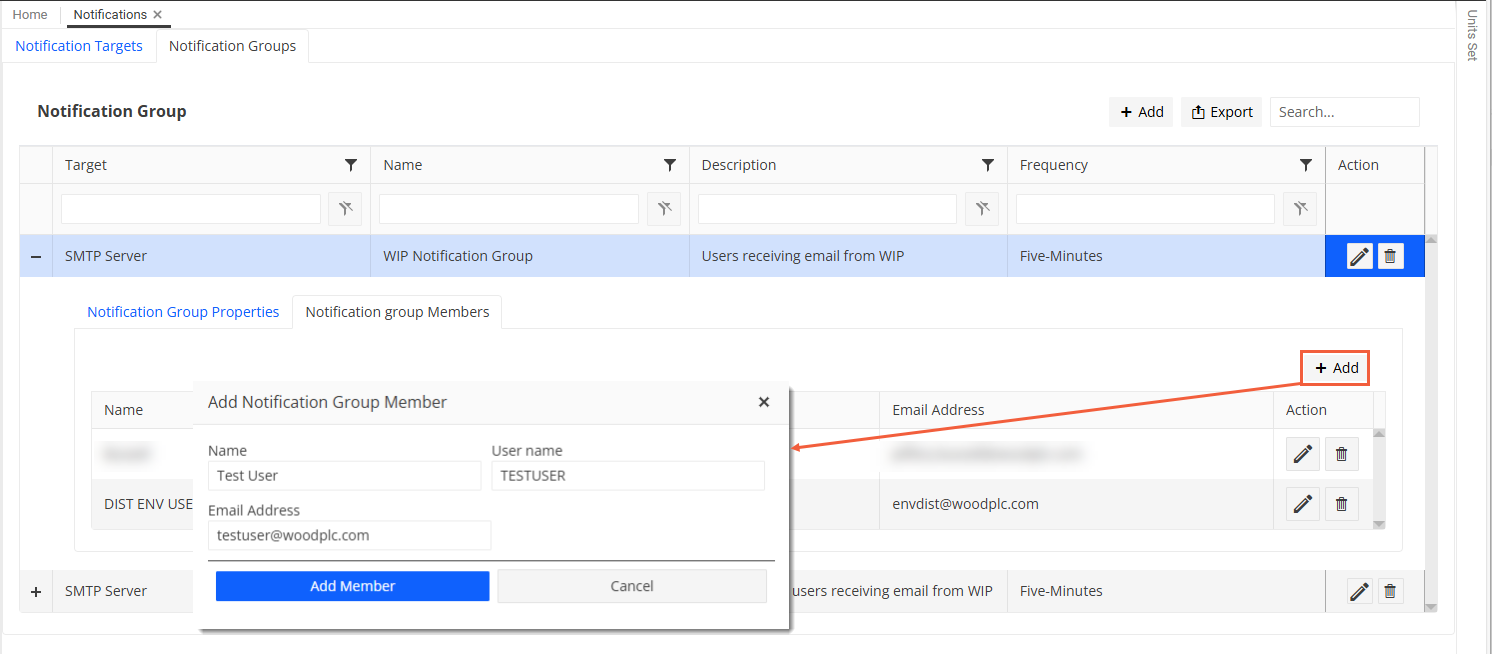Edit the second SMTP Server group row
Screen dimensions: 1492x654
coord(1359,591)
